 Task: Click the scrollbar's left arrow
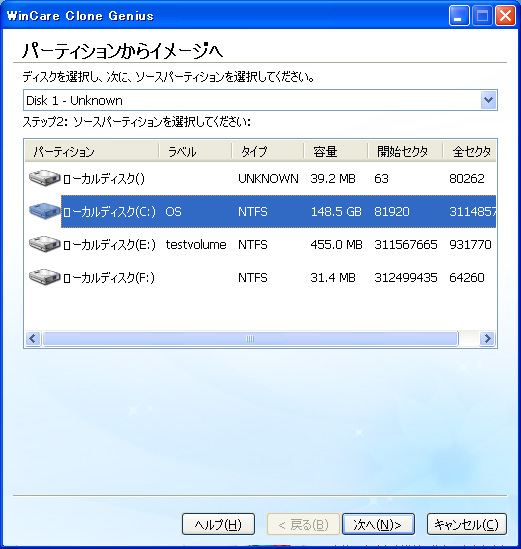(x=33, y=338)
